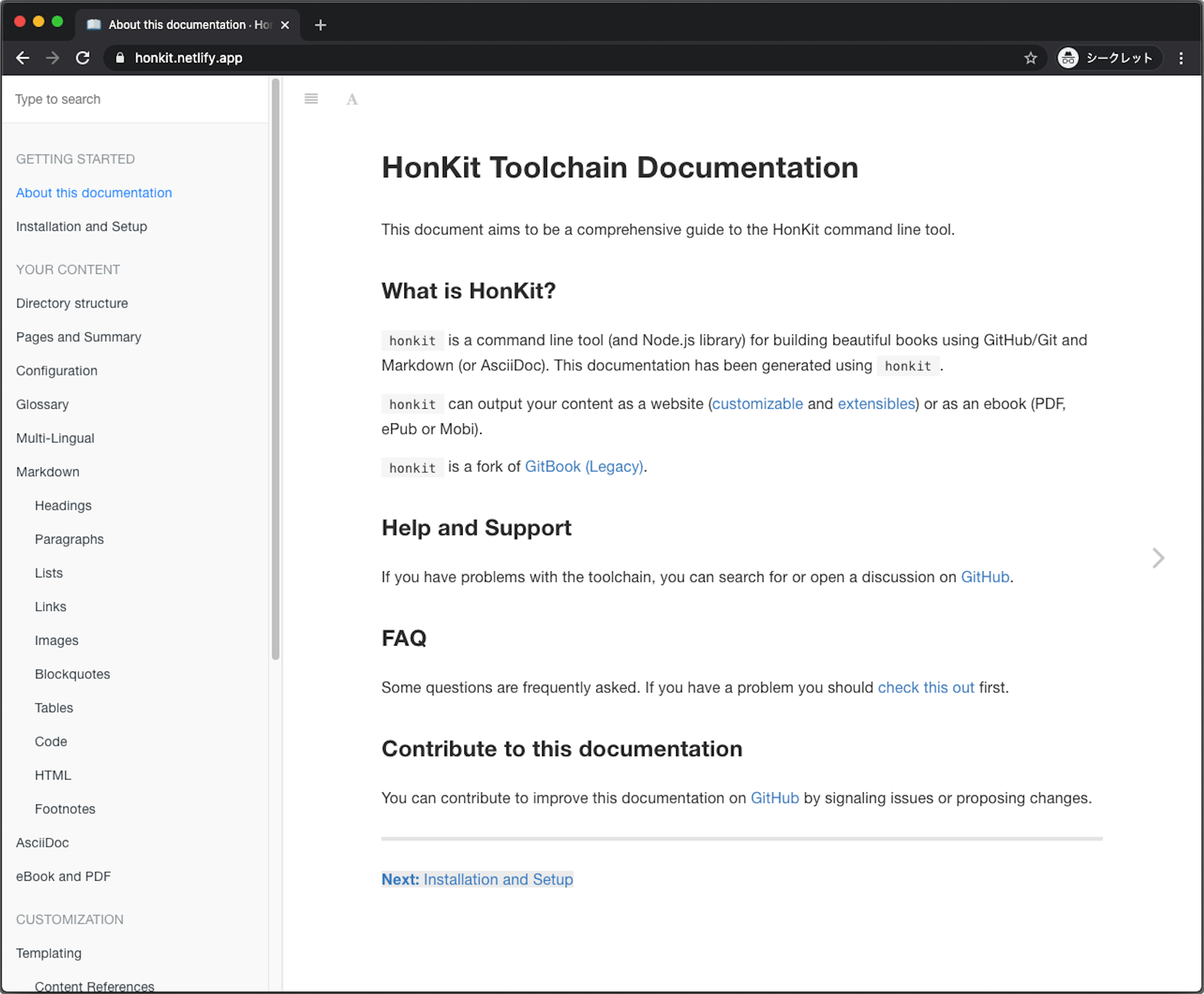Image resolution: width=1204 pixels, height=994 pixels.
Task: Open the Markdown page
Action: [48, 473]
